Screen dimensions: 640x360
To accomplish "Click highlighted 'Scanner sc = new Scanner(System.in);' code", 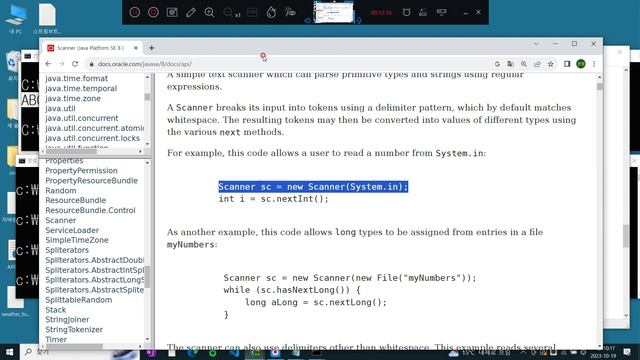I will pyautogui.click(x=313, y=187).
